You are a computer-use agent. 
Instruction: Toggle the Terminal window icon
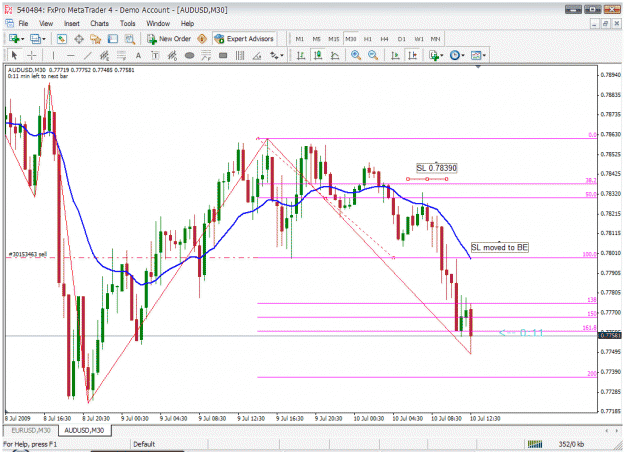[113, 39]
